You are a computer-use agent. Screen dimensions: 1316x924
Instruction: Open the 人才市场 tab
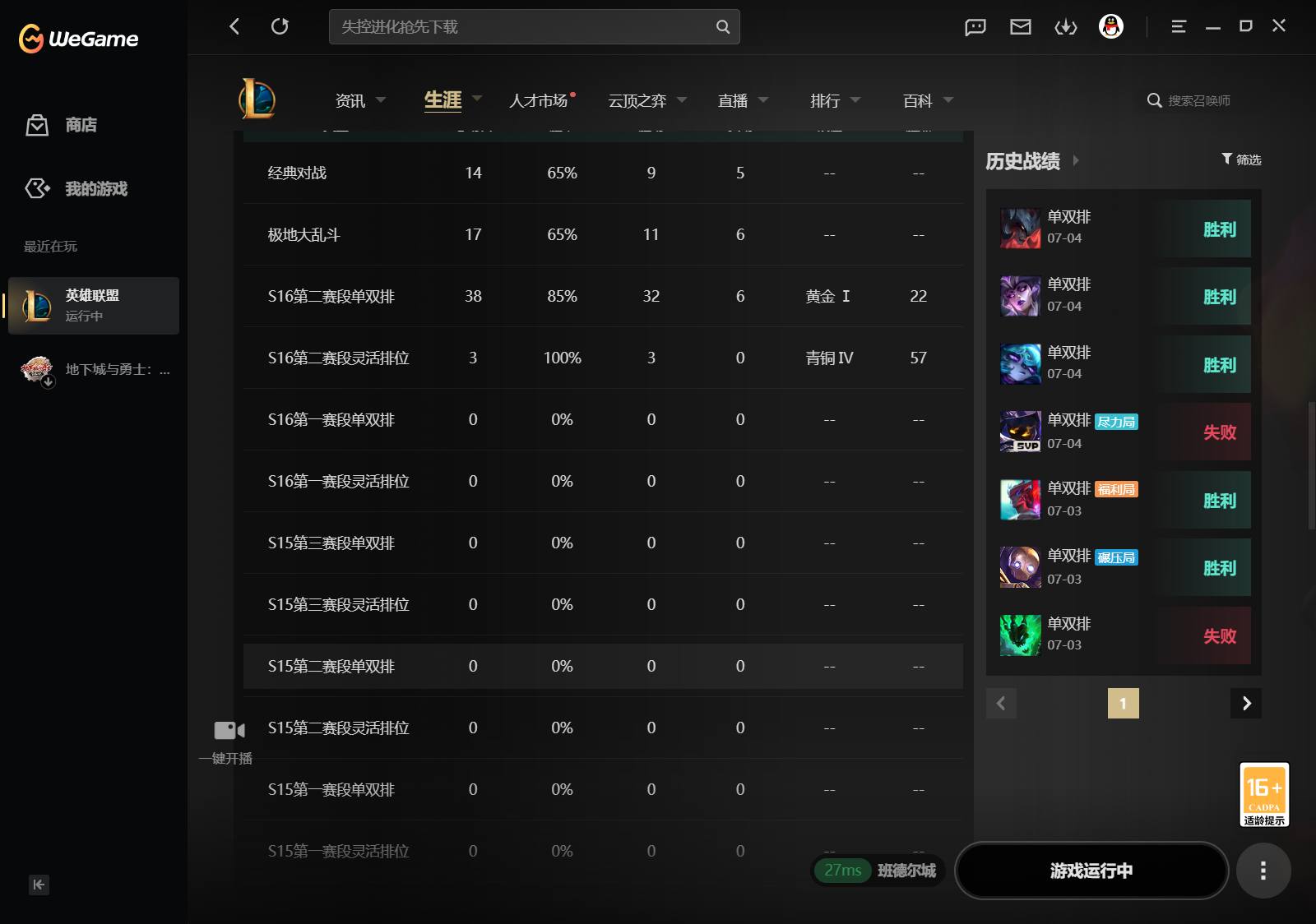(539, 100)
